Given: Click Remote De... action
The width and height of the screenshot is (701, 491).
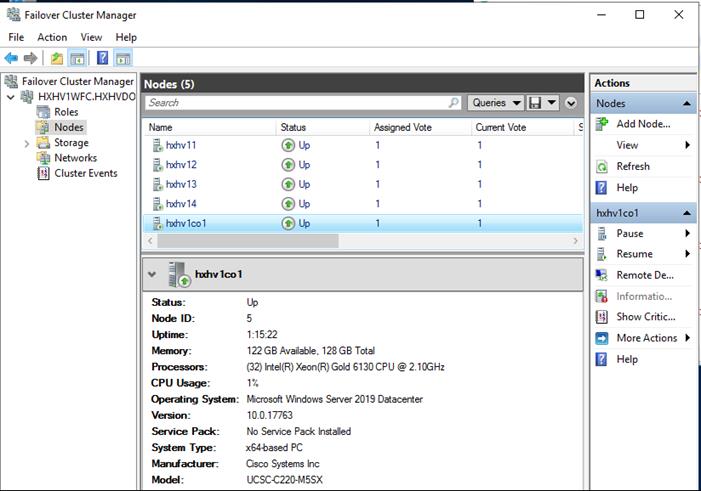Looking at the screenshot, I should [645, 275].
